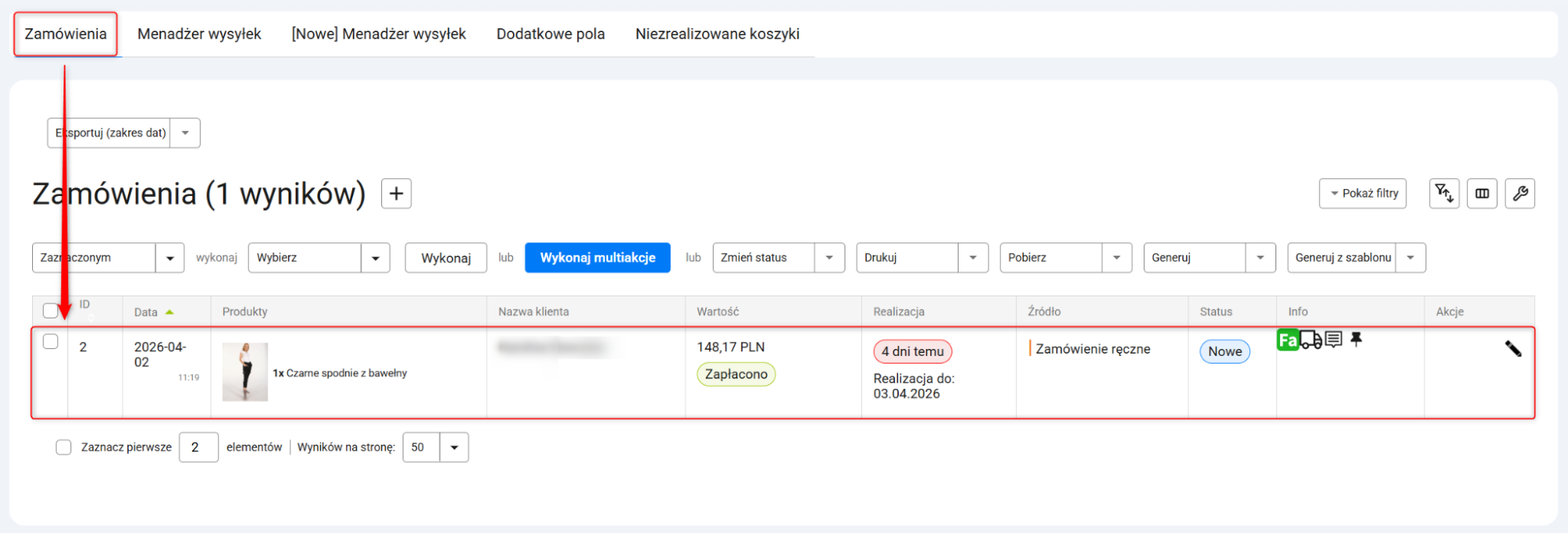Open the wrench settings icon
Image resolution: width=1568 pixels, height=534 pixels.
[x=1519, y=194]
